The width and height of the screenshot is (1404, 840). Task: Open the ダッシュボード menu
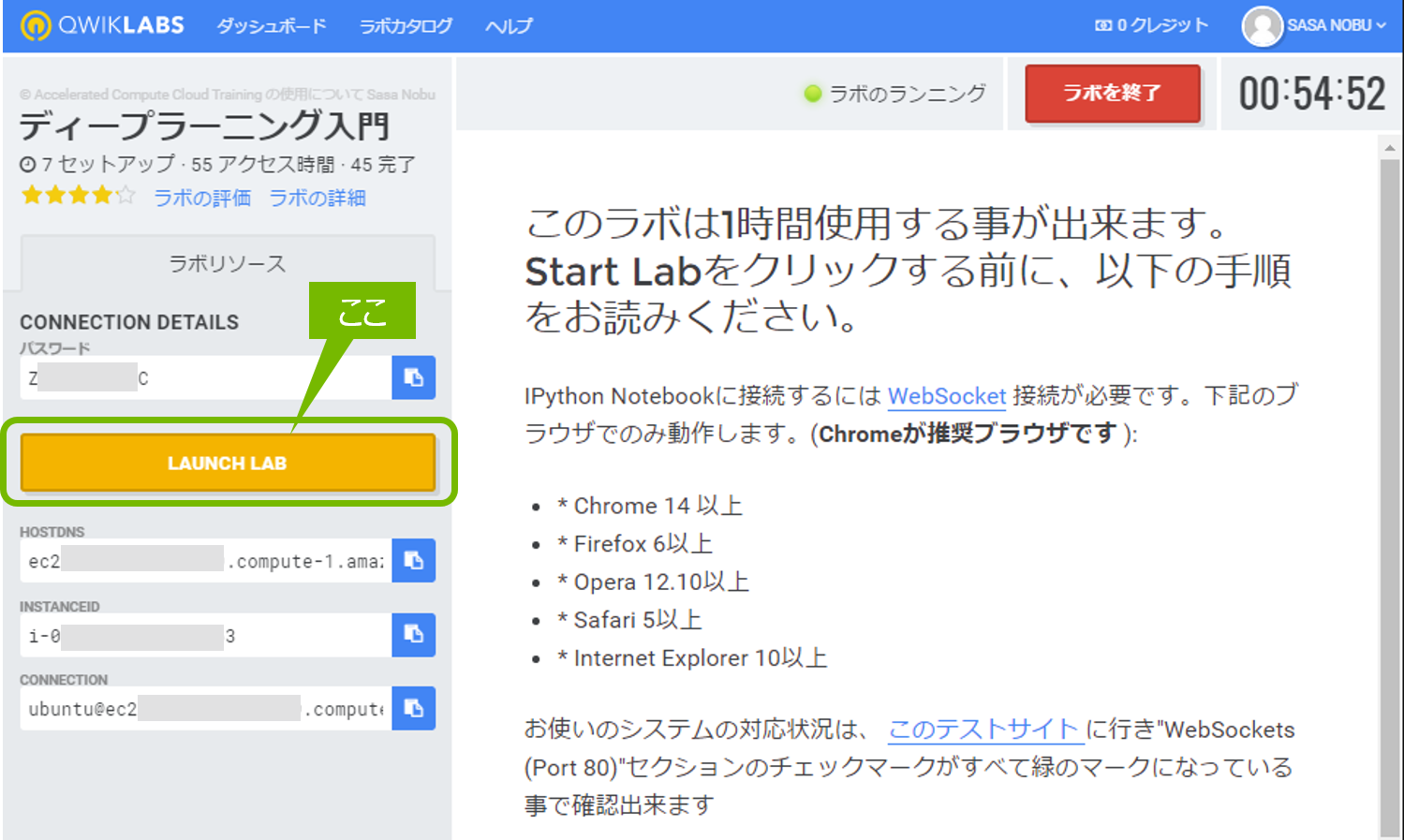point(272,25)
